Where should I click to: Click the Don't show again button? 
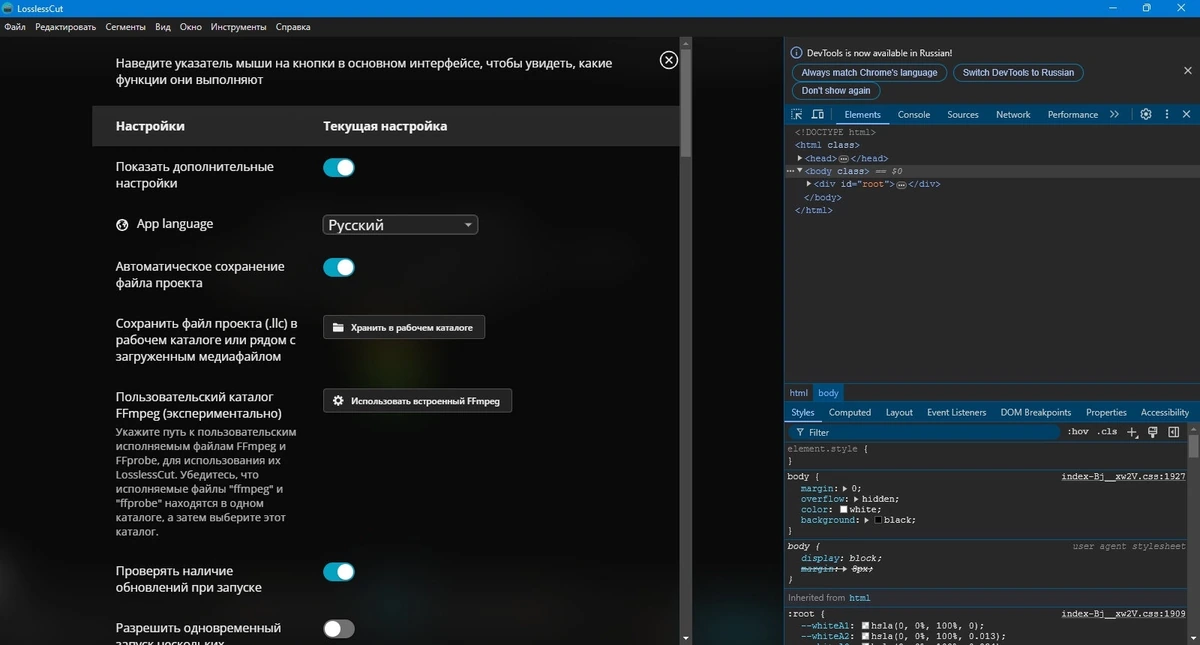coord(836,90)
